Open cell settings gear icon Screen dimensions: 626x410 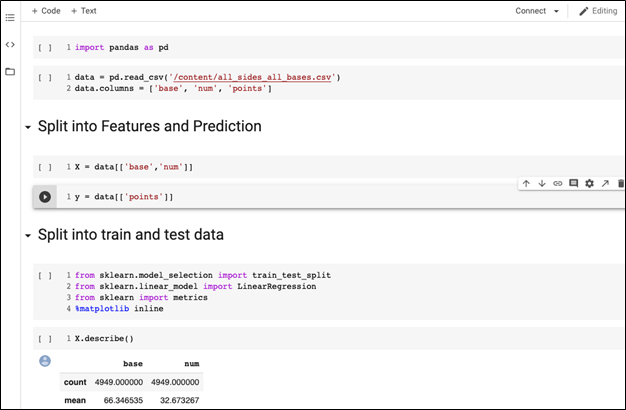589,183
